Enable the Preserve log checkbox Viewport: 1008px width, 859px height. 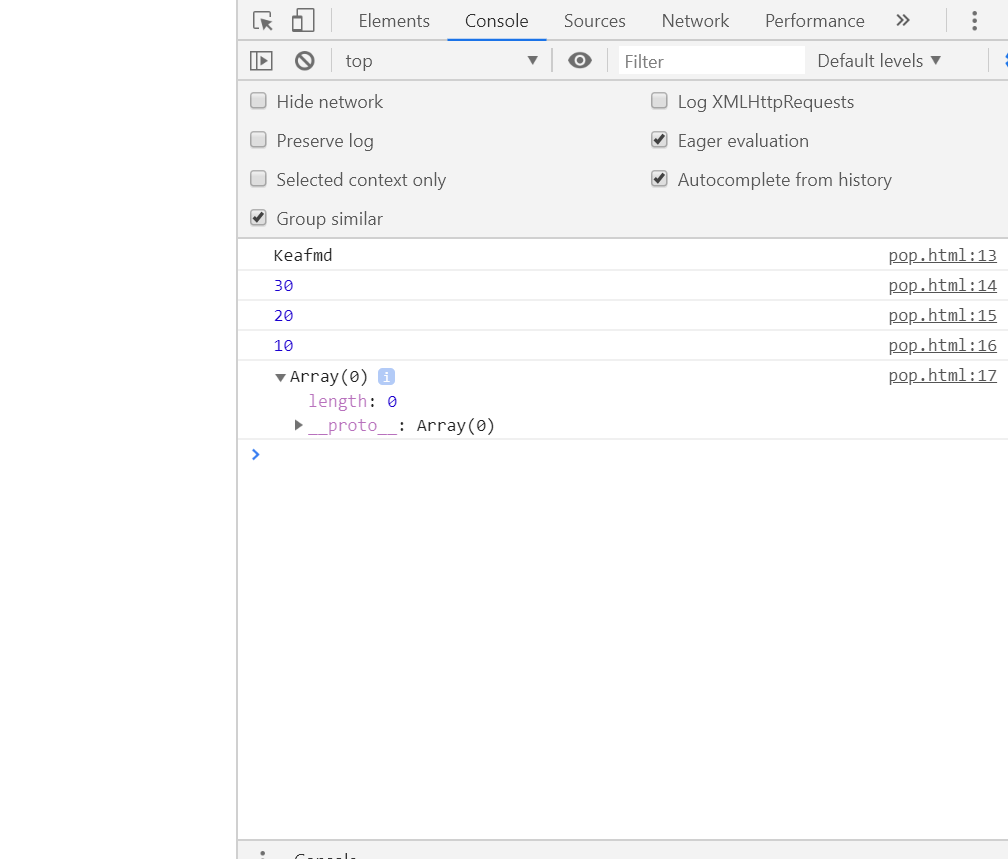click(258, 140)
